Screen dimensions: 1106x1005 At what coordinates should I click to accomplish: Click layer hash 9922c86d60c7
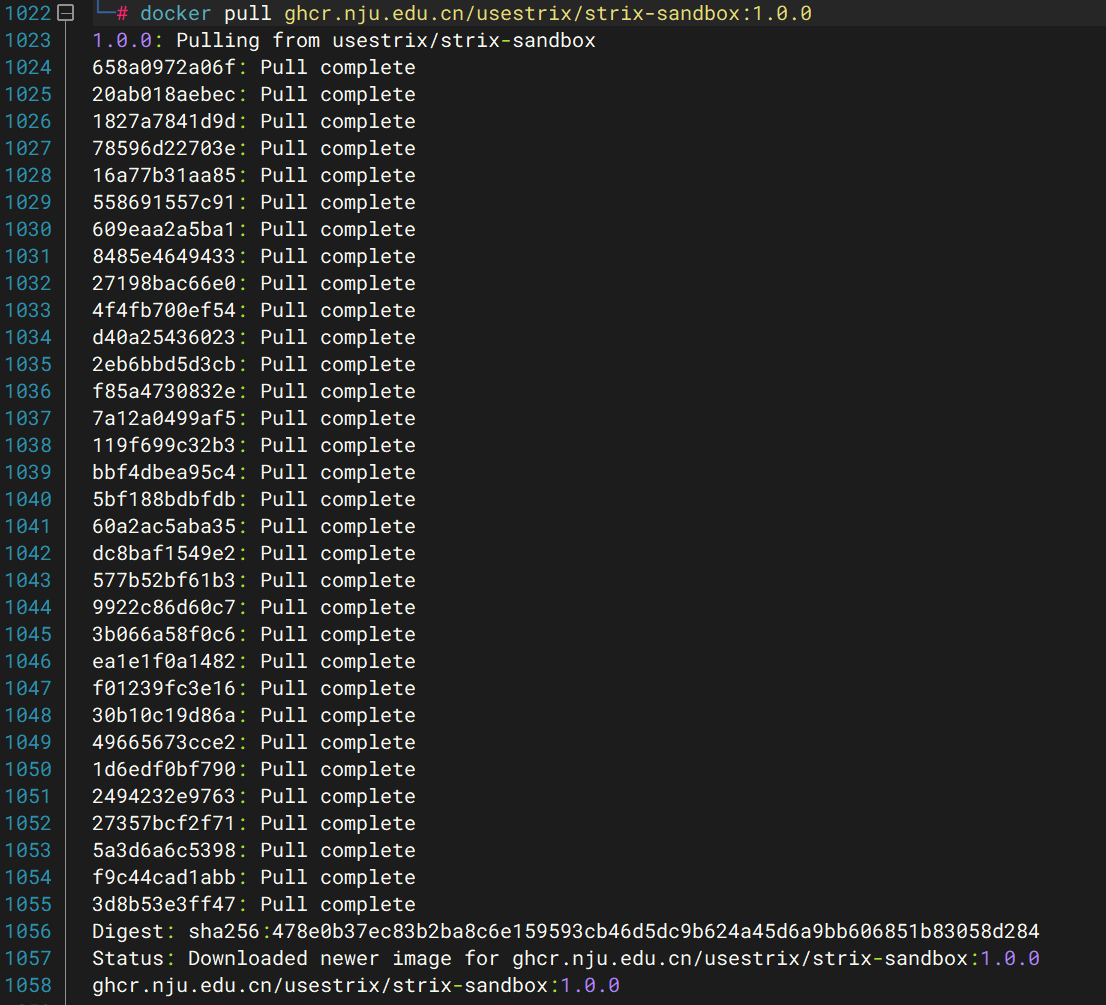[164, 607]
